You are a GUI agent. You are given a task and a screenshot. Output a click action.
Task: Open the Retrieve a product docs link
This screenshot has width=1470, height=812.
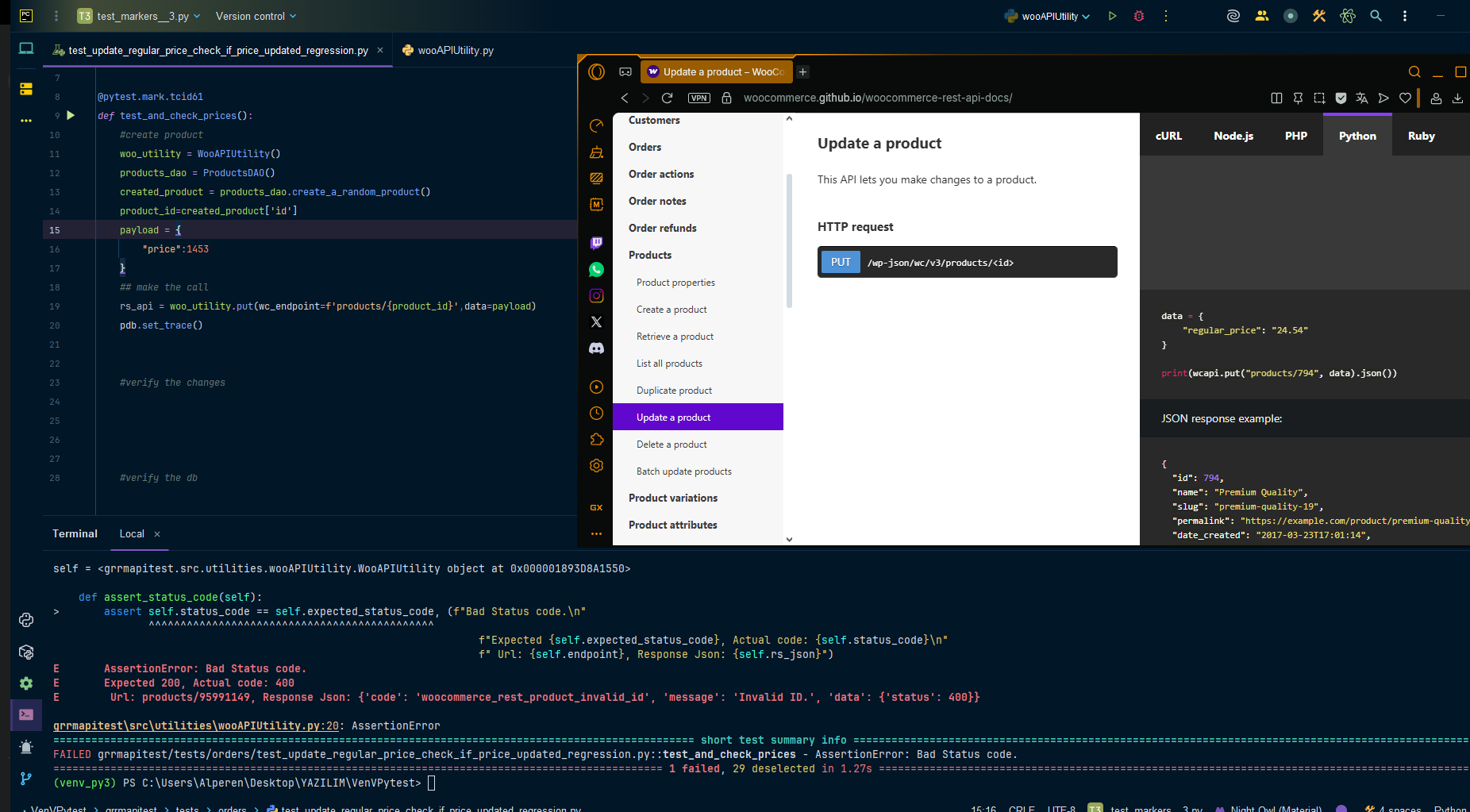[x=675, y=337]
